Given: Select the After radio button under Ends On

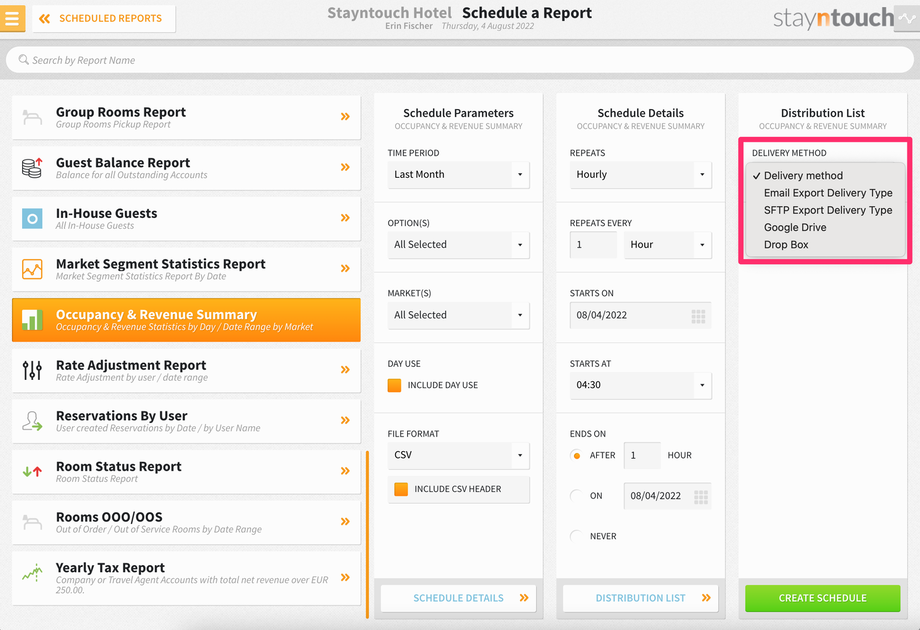Looking at the screenshot, I should (x=576, y=455).
